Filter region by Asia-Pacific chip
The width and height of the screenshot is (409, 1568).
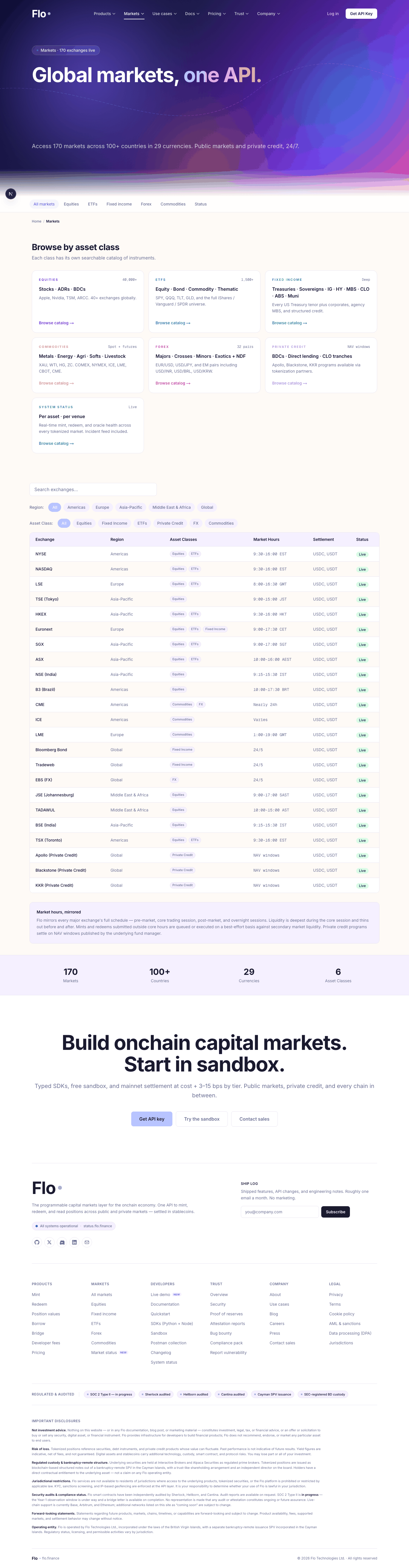point(131,507)
